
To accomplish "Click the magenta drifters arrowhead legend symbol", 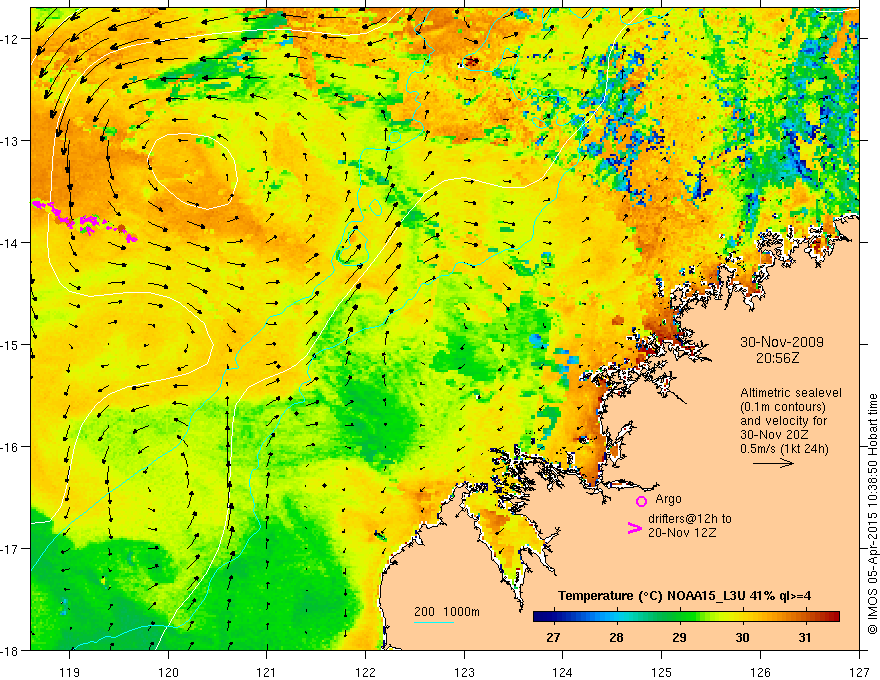I will click(634, 528).
